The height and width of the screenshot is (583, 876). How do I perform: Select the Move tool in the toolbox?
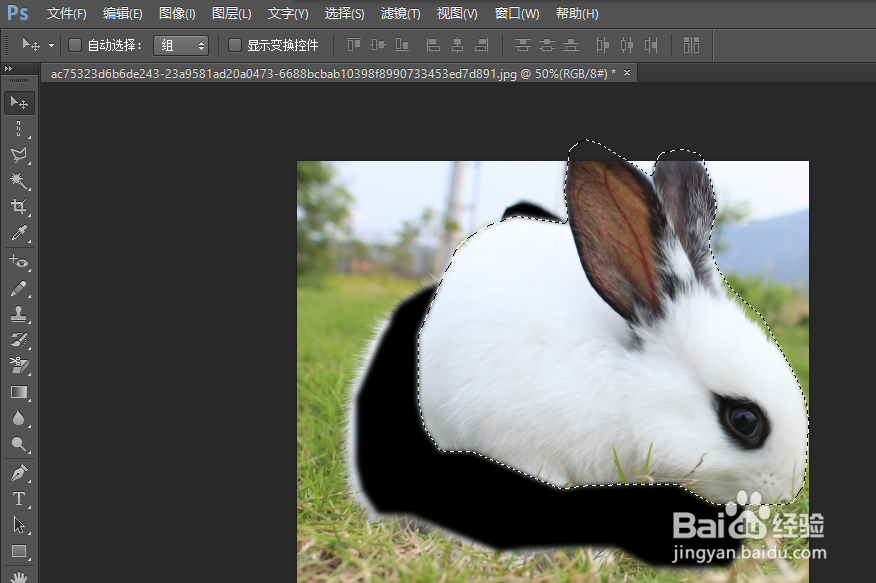pyautogui.click(x=19, y=103)
